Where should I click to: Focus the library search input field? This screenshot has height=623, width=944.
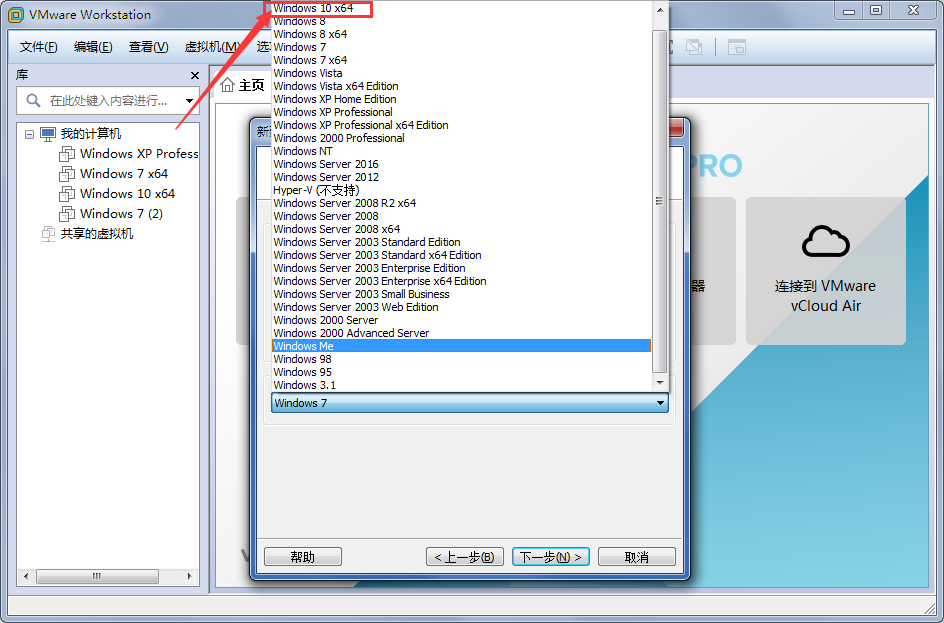(108, 101)
